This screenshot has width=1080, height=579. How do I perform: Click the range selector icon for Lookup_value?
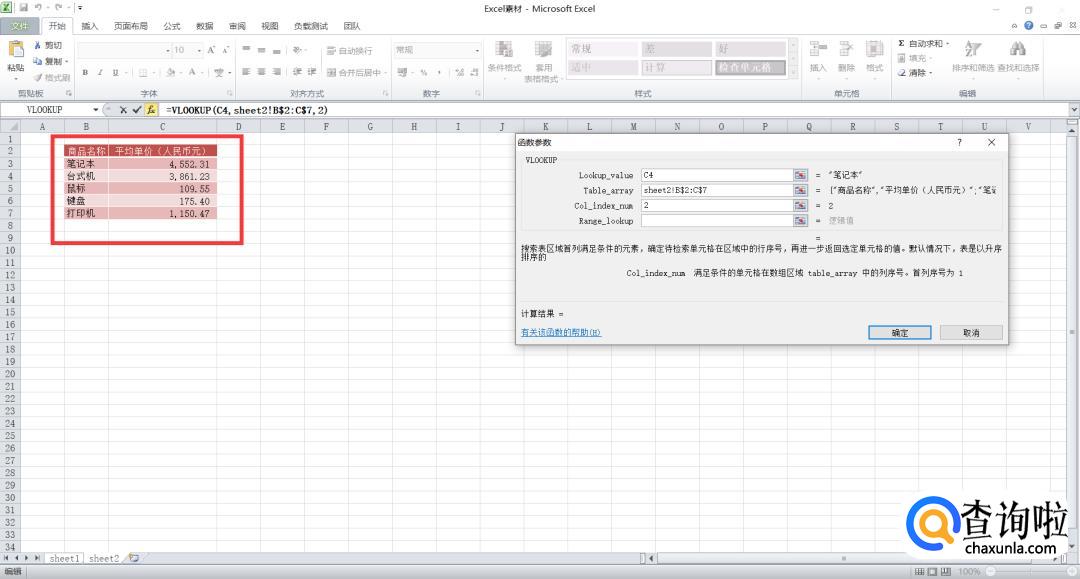pos(800,175)
